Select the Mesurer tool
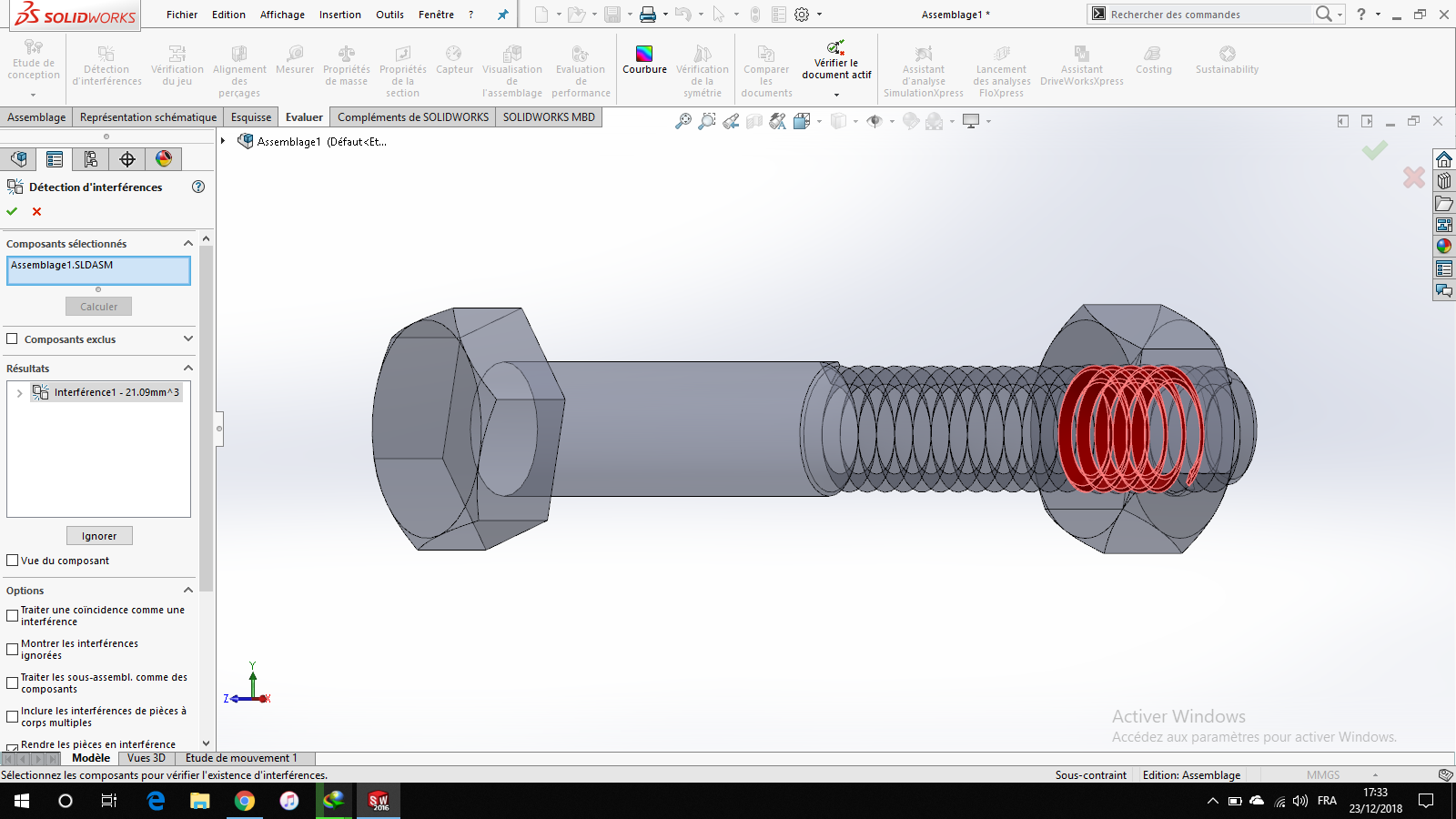The width and height of the screenshot is (1456, 819). coord(294,64)
